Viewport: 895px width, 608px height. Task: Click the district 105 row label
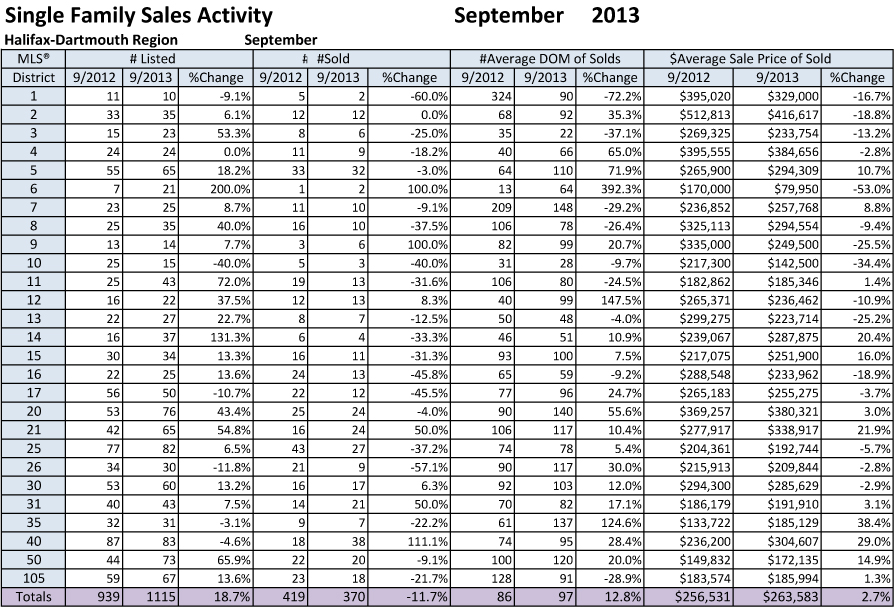(x=33, y=579)
